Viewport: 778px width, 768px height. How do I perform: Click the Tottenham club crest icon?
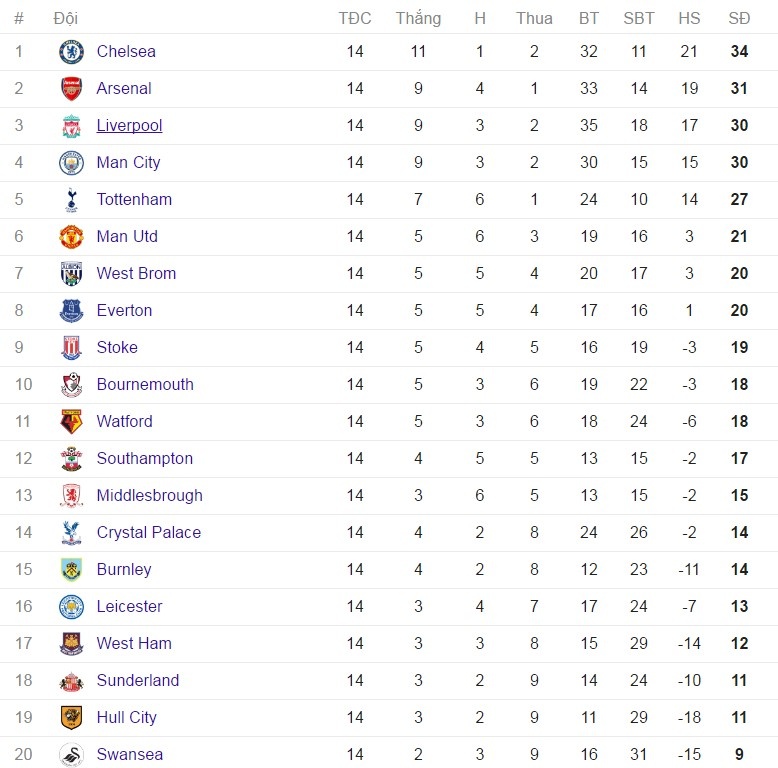tap(71, 200)
